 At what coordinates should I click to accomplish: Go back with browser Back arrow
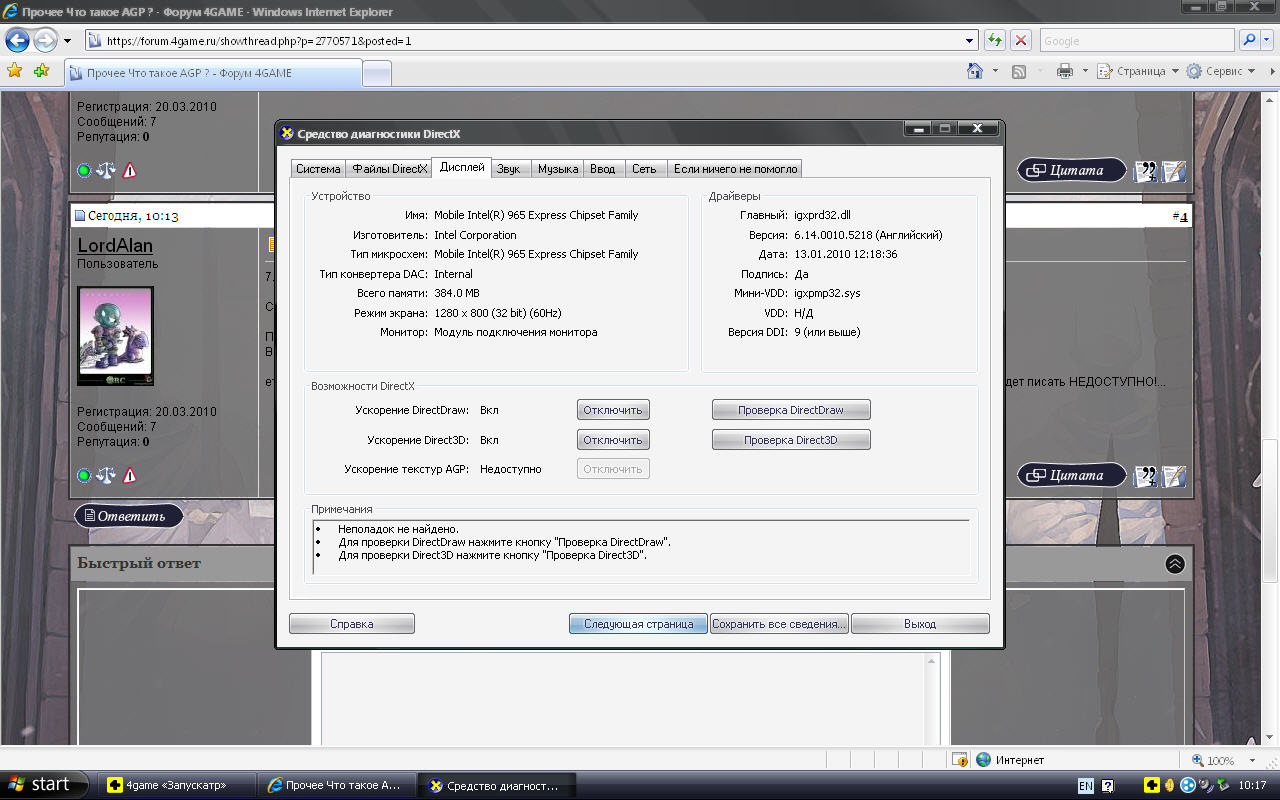click(18, 41)
